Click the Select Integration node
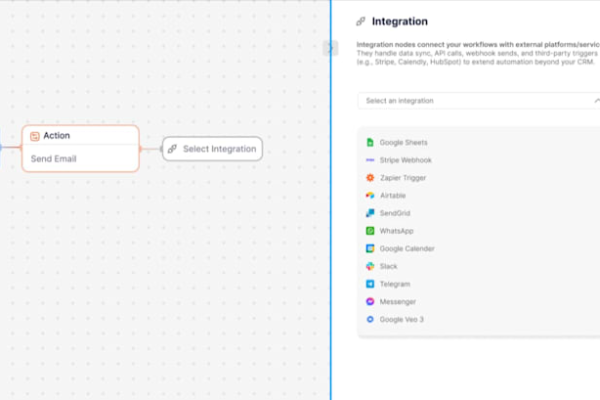This screenshot has width=600, height=400. 212,149
